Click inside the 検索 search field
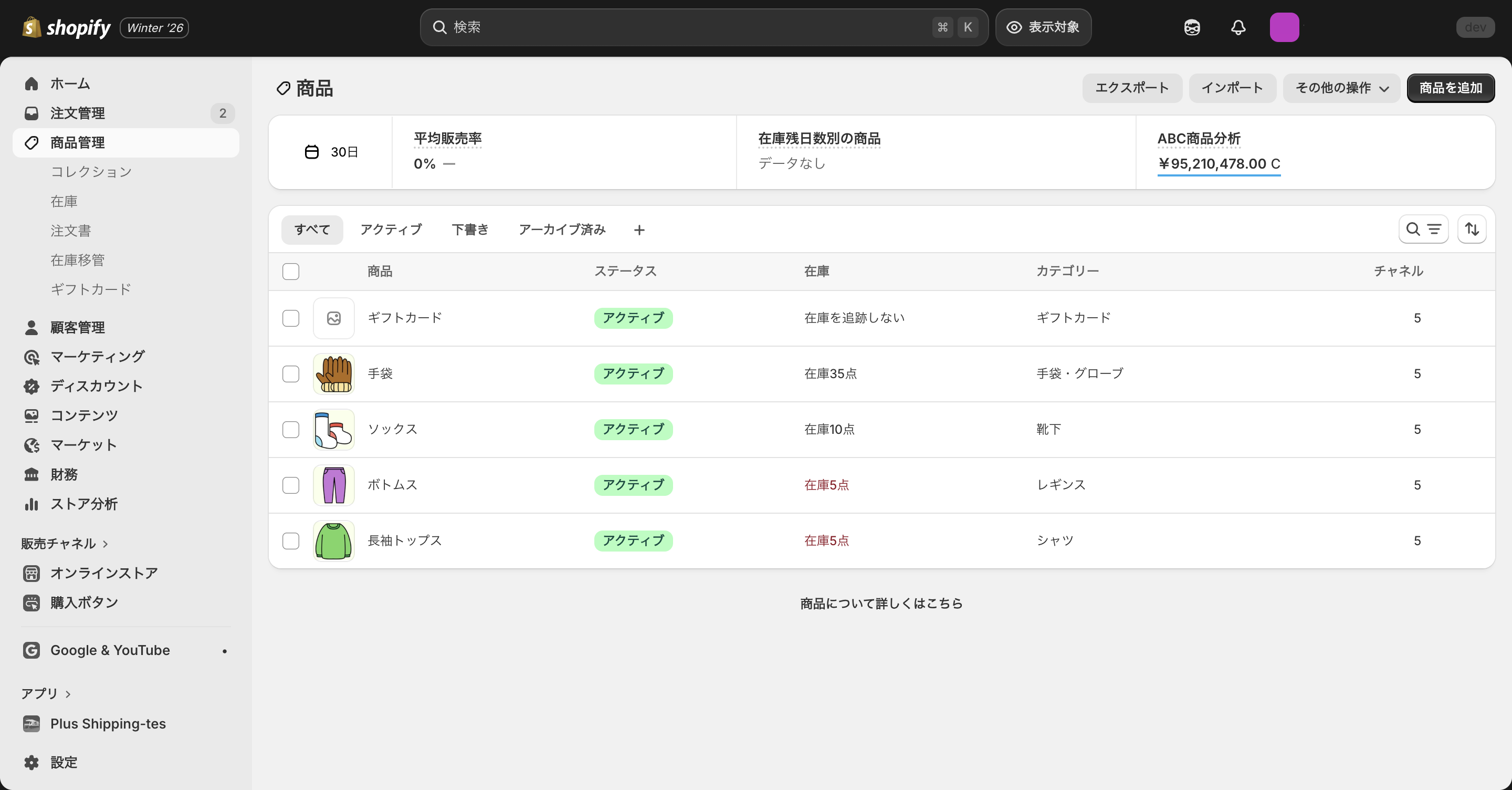The image size is (1512, 790). coord(646,27)
